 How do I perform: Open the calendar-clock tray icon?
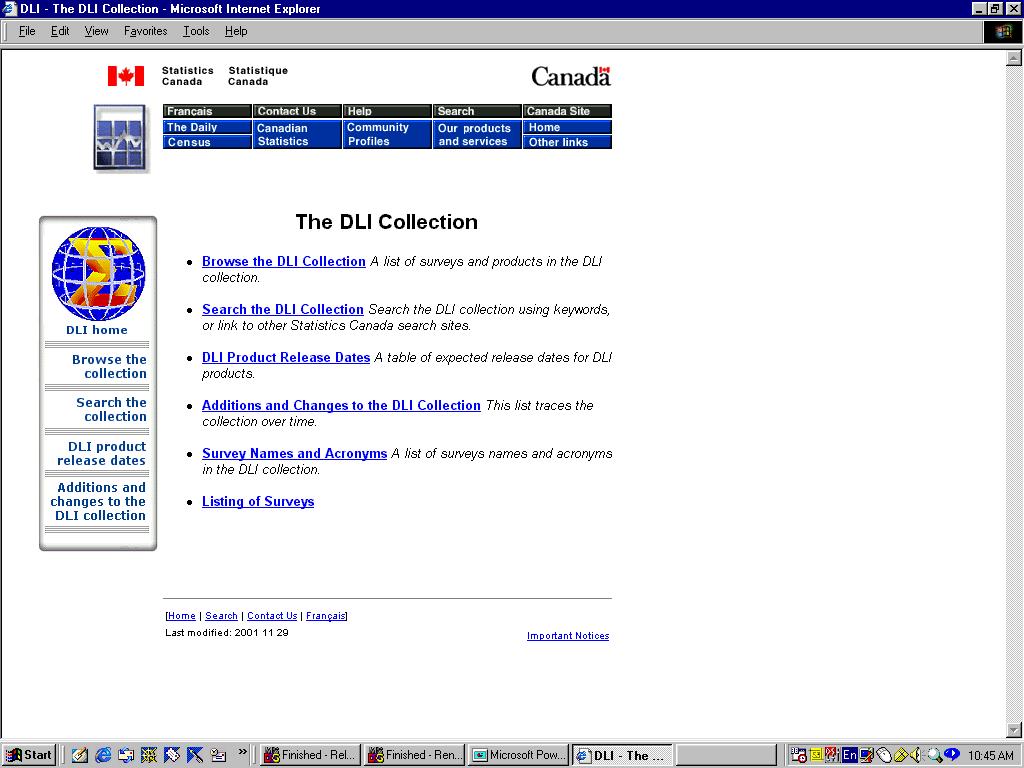pyautogui.click(x=798, y=755)
